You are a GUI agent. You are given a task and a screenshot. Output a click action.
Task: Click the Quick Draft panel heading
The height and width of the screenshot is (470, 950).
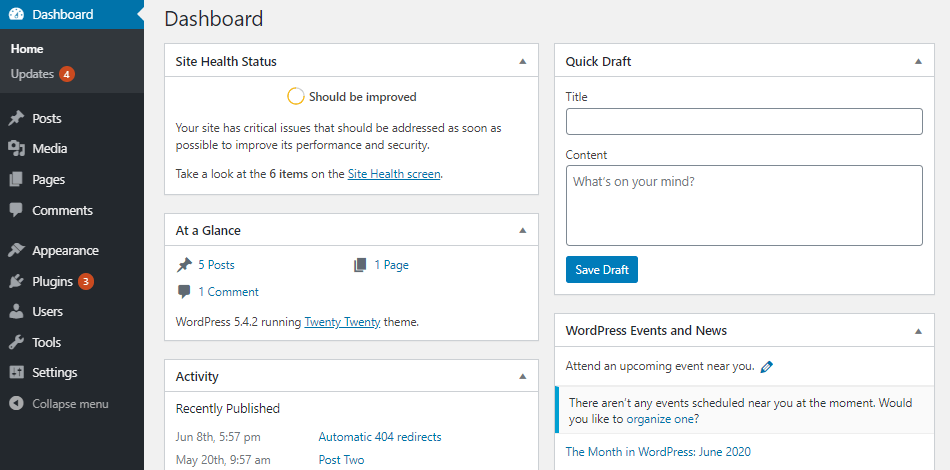pos(598,61)
